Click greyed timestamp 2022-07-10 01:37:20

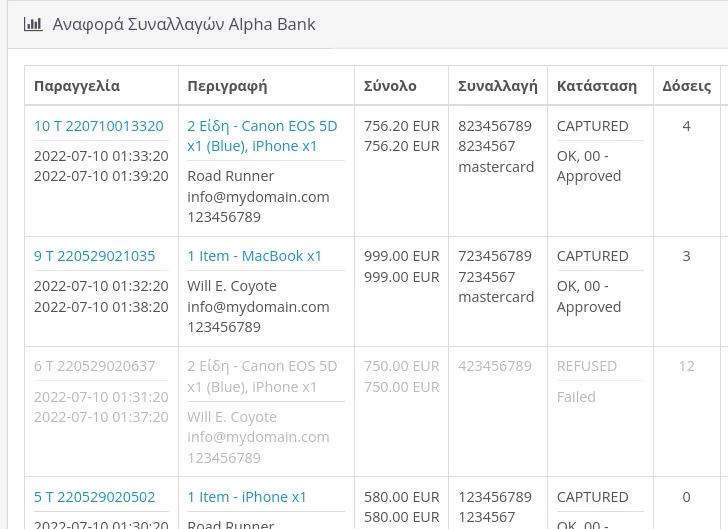click(101, 417)
